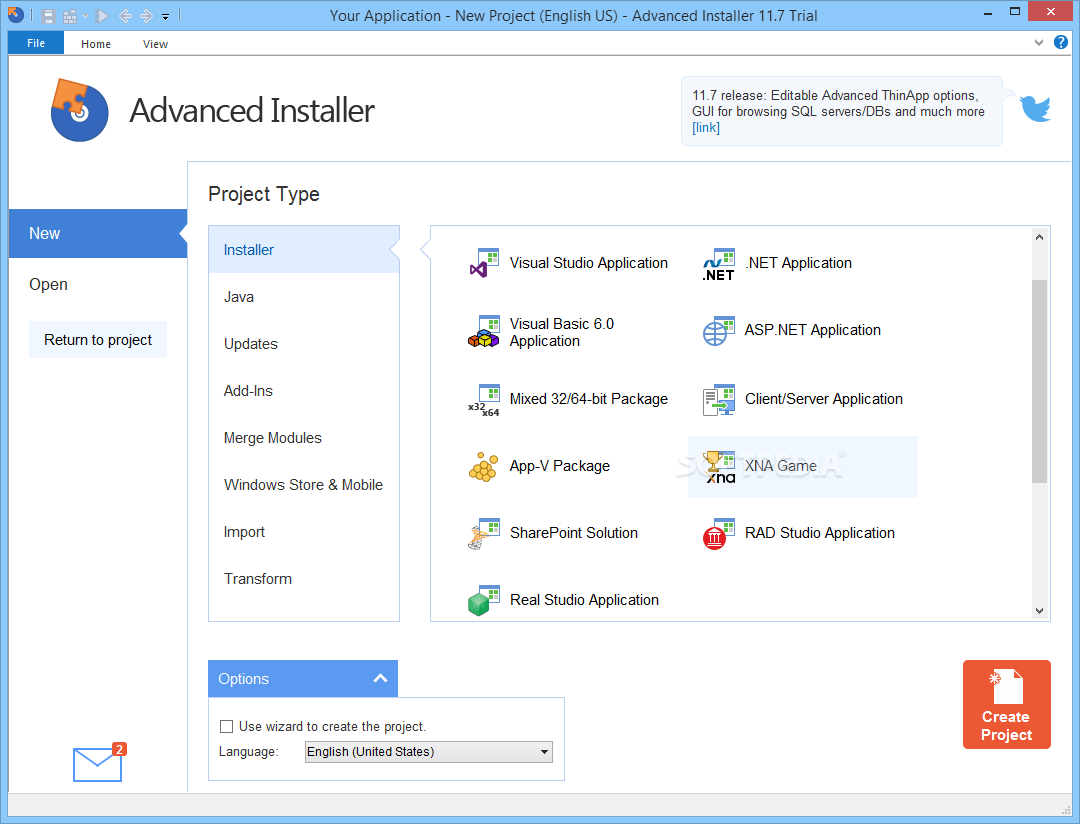This screenshot has width=1080, height=824.
Task: Select the Installer project category
Action: pyautogui.click(x=304, y=249)
